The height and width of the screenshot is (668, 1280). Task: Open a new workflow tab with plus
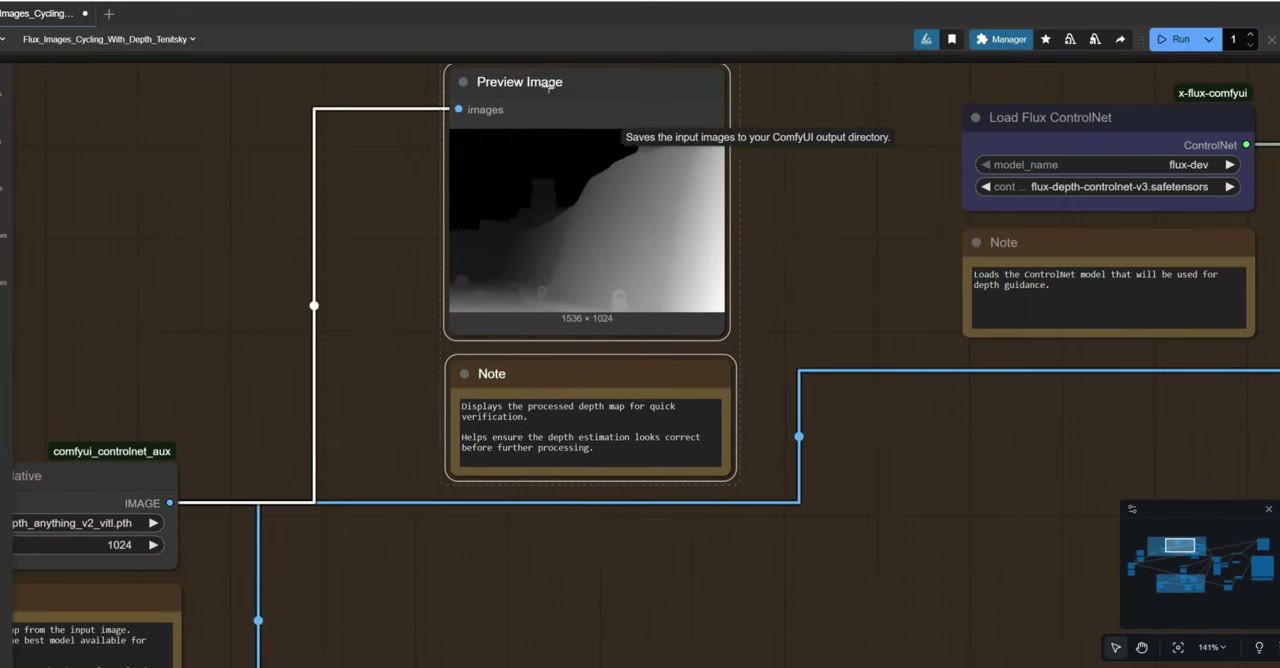(109, 14)
